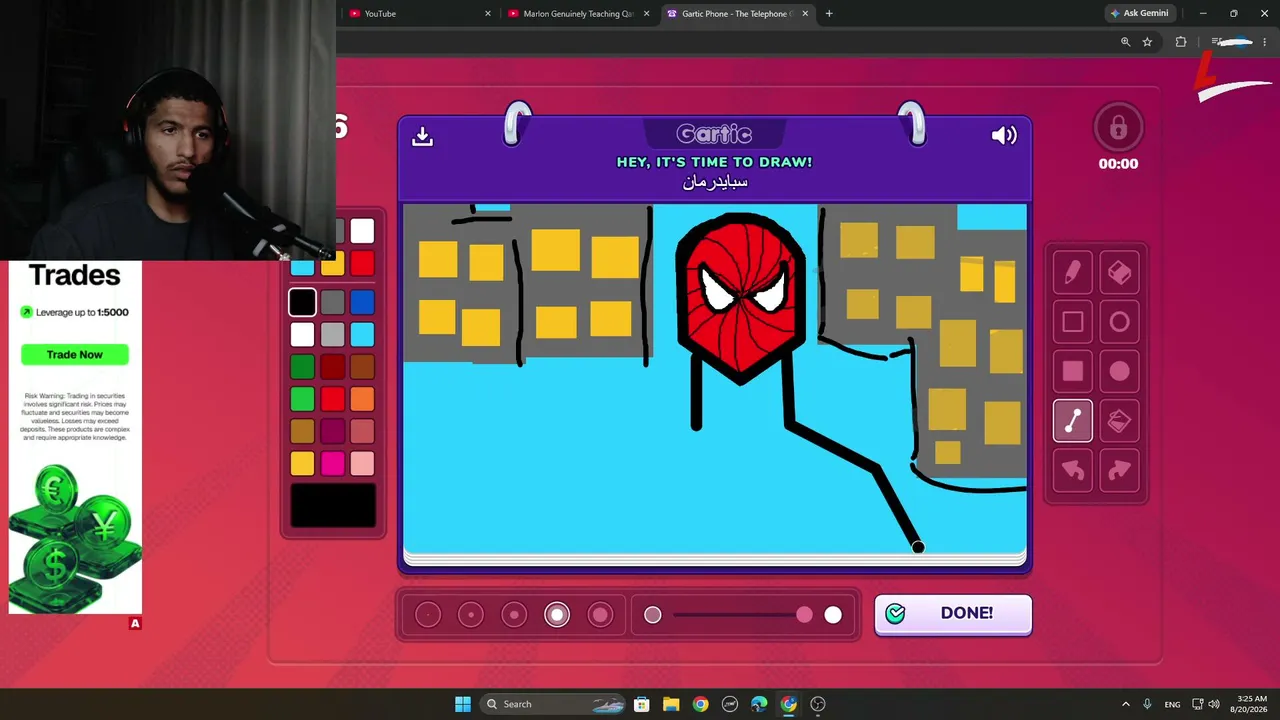The height and width of the screenshot is (720, 1280).
Task: Close the Gartic Phone tab
Action: [805, 14]
